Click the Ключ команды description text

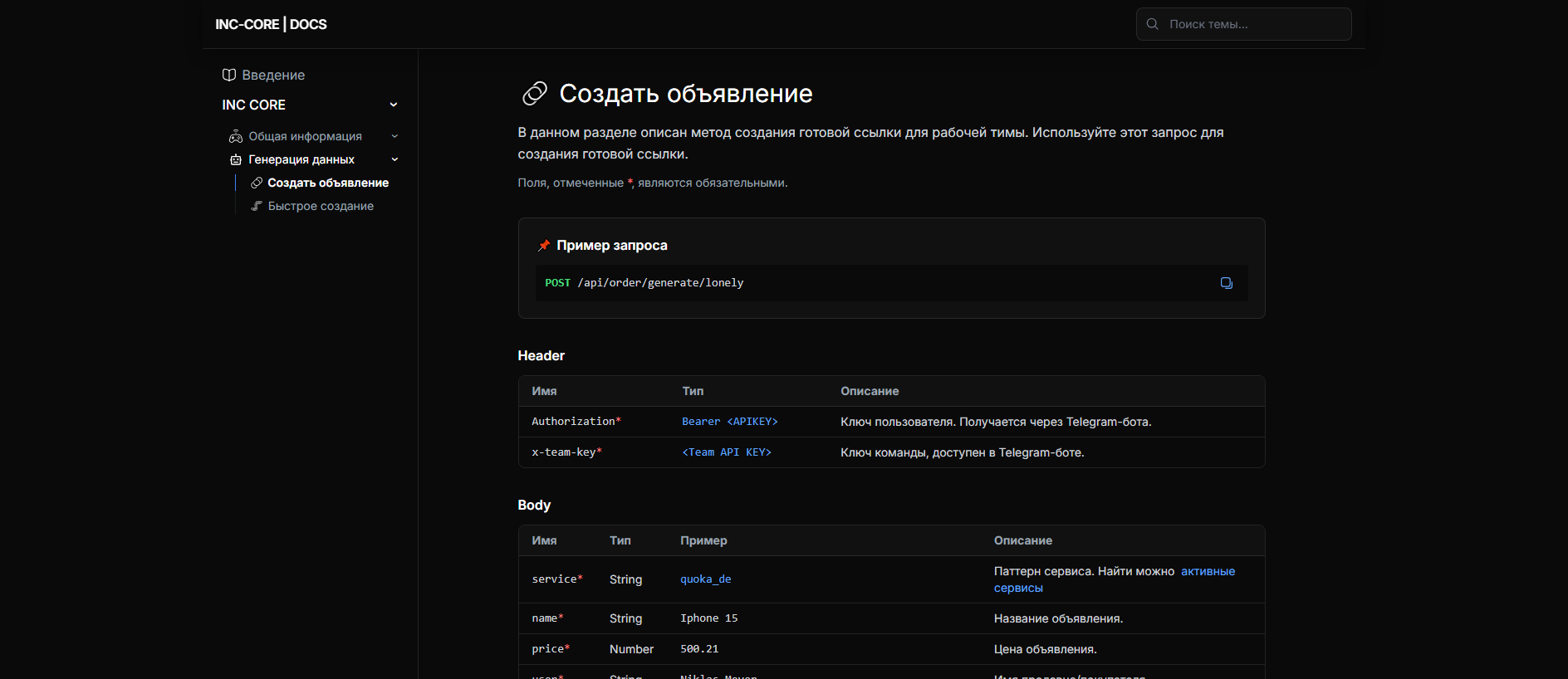click(x=963, y=452)
